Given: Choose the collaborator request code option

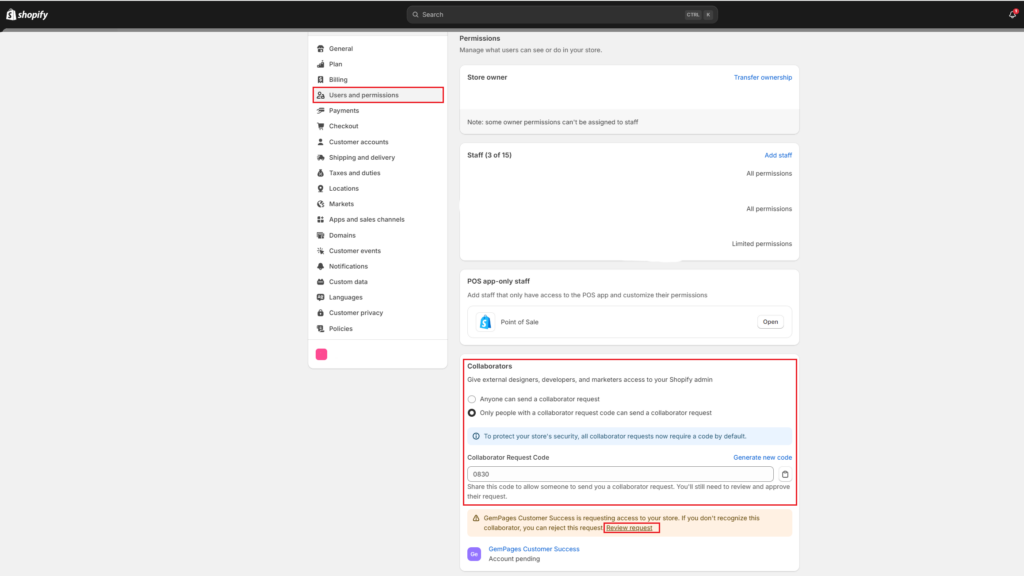Looking at the screenshot, I should pyautogui.click(x=471, y=412).
